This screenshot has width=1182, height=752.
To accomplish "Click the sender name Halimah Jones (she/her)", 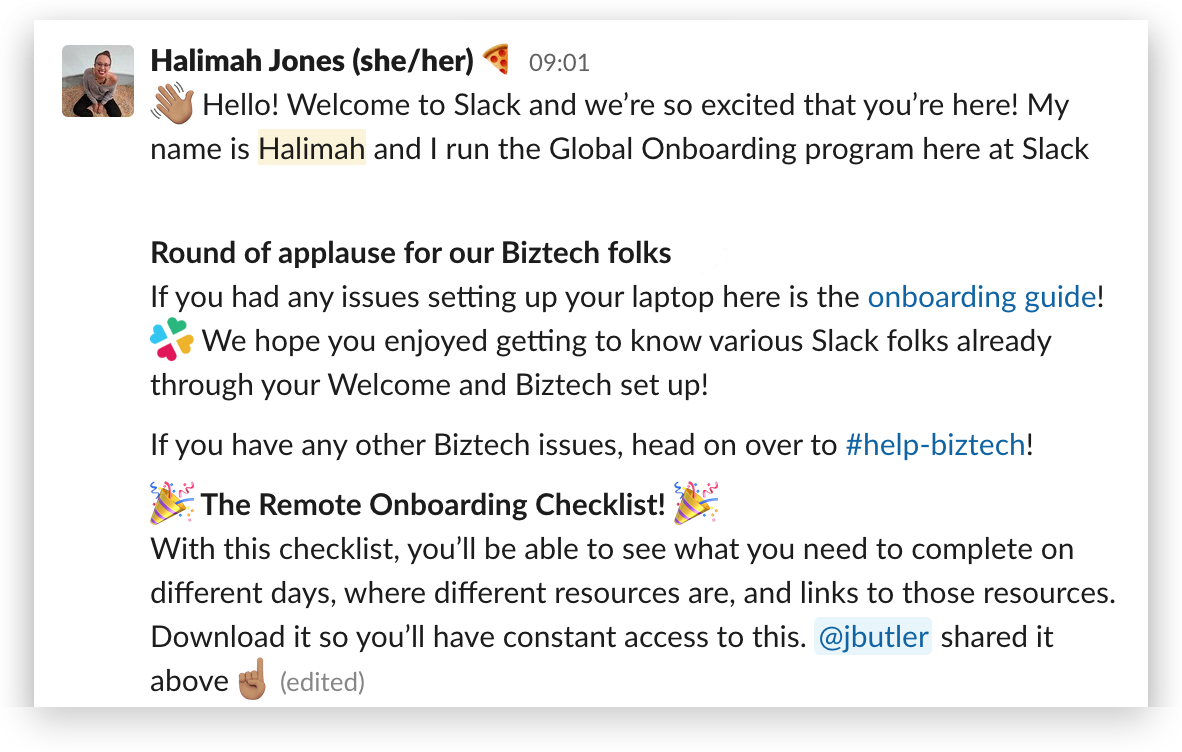I will 312,61.
